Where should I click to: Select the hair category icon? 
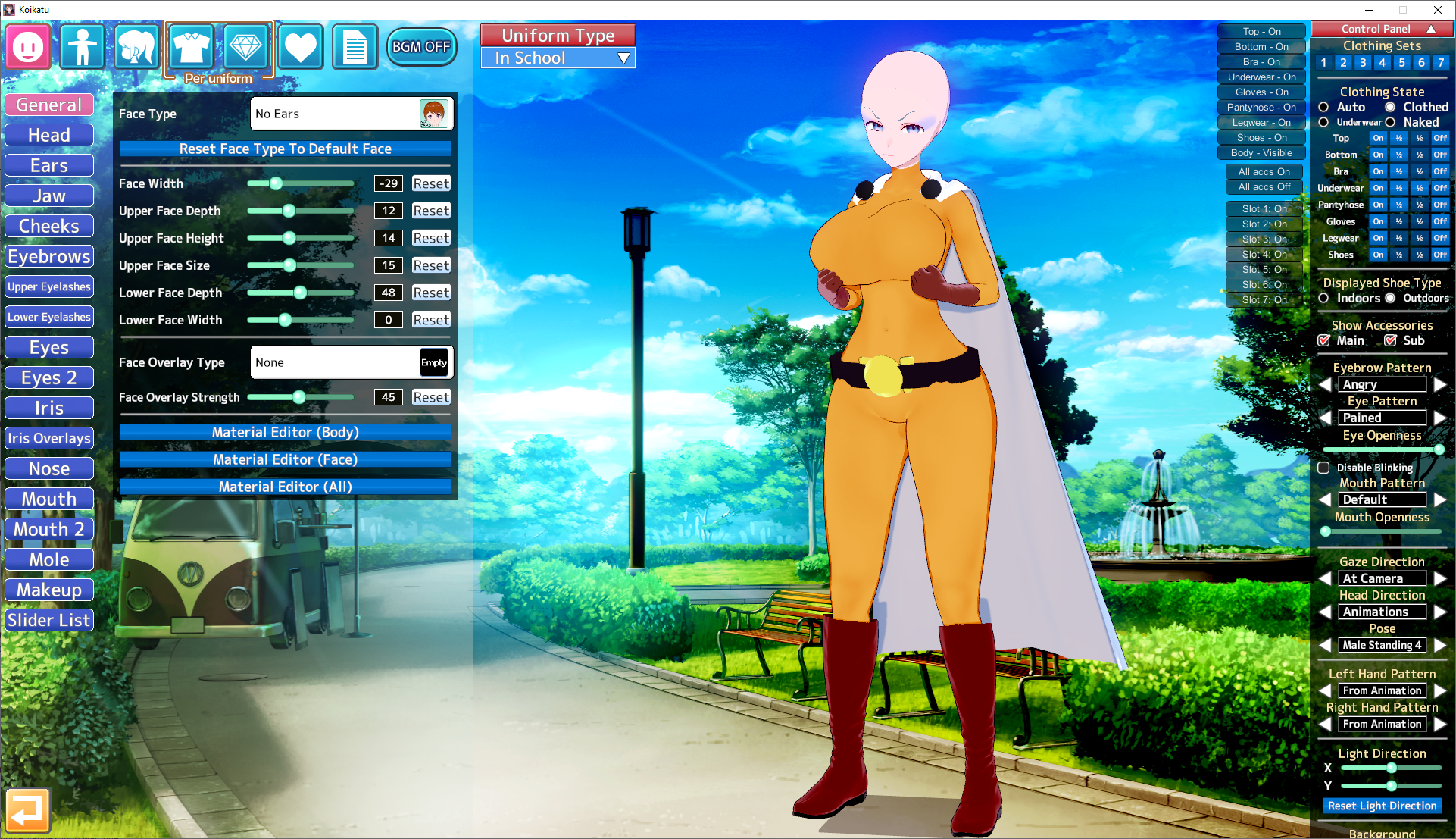tap(136, 47)
